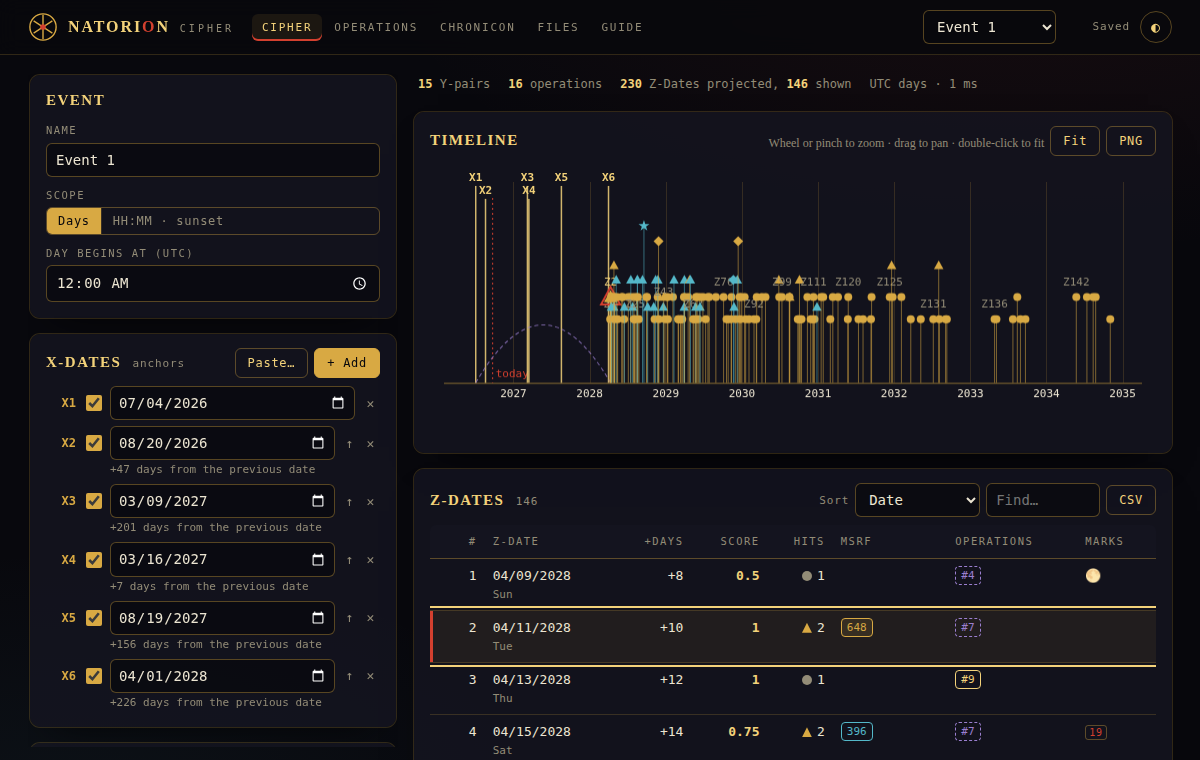
Task: Open calendar picker for X2 date
Action: [x=318, y=443]
